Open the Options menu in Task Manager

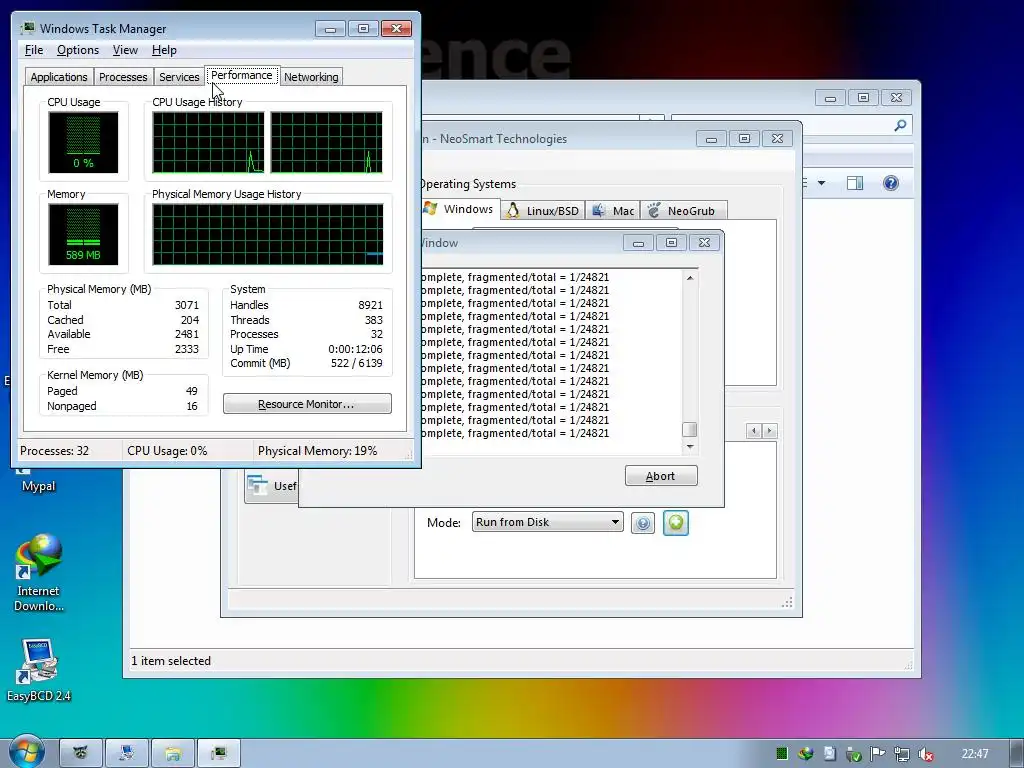(78, 50)
